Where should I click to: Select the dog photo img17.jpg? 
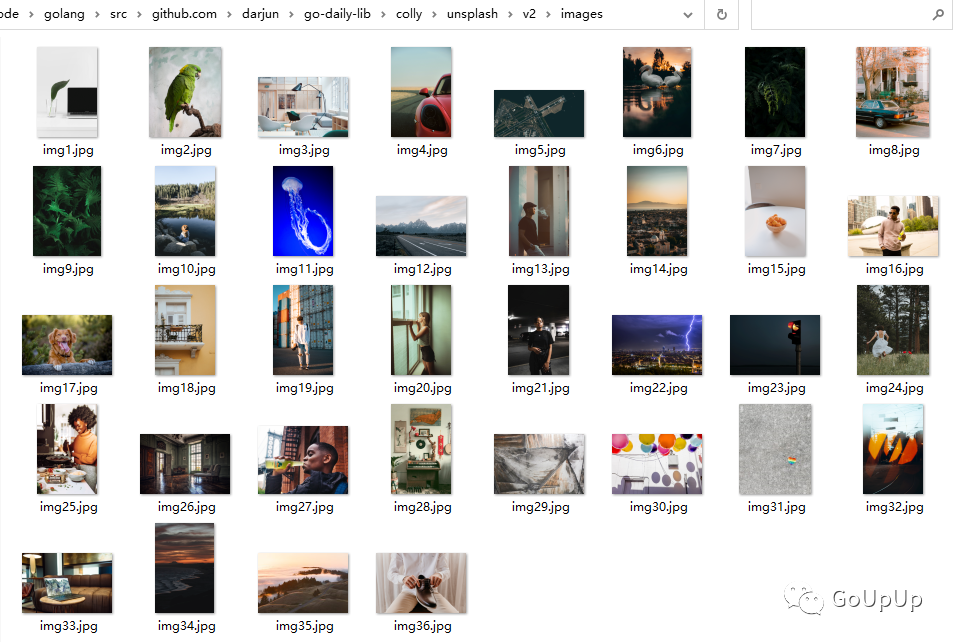click(x=67, y=344)
